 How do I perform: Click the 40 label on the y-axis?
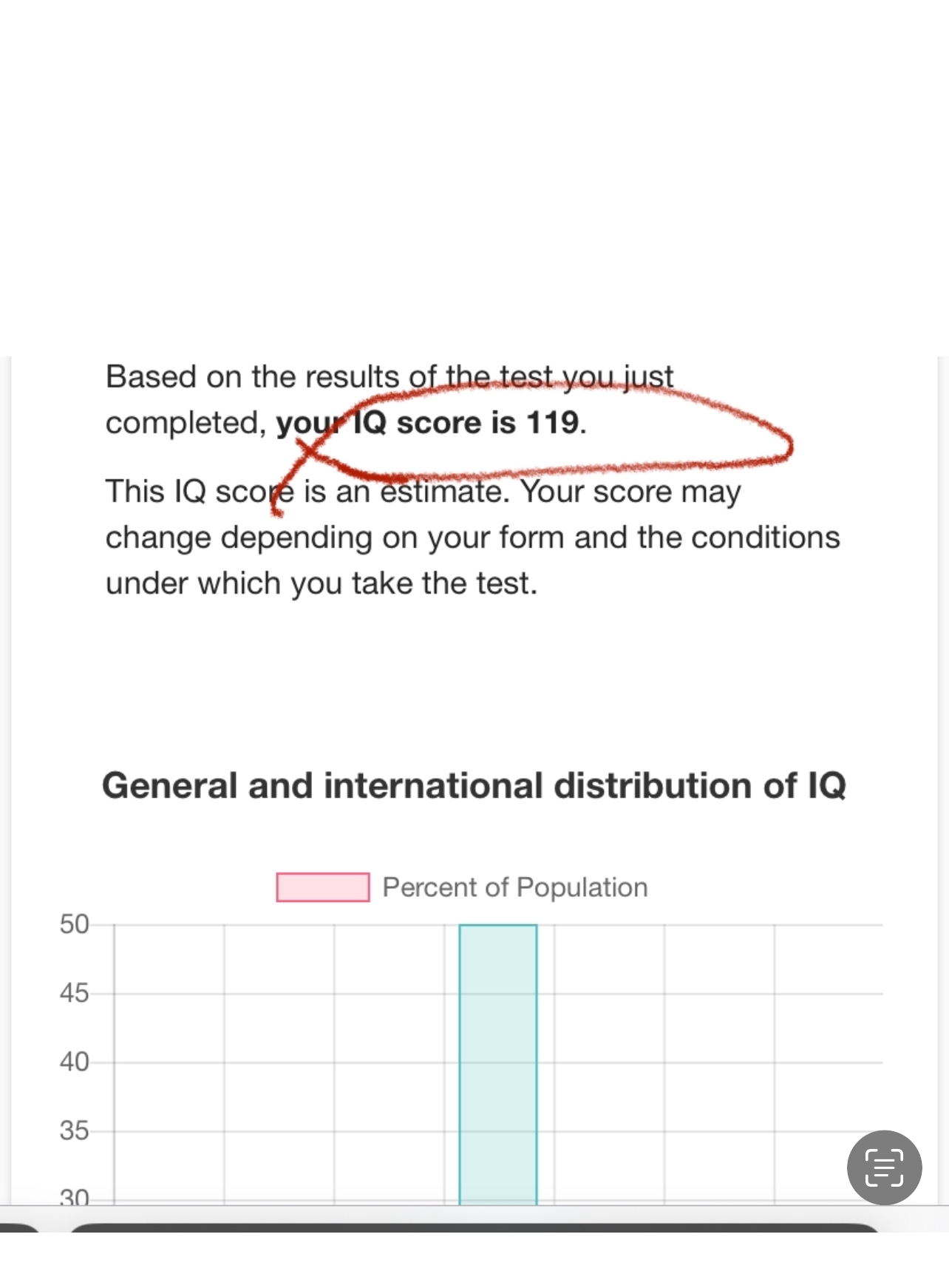pyautogui.click(x=74, y=1062)
